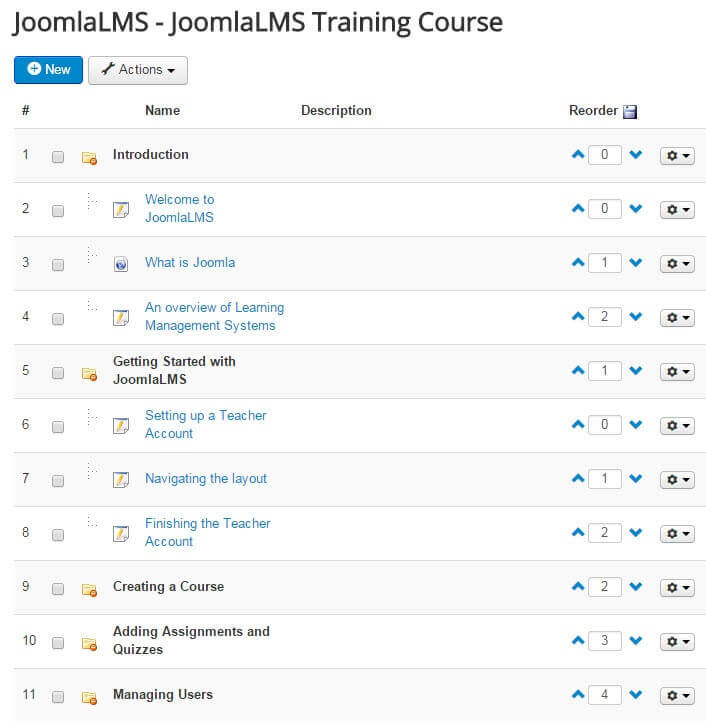
Task: Move Introduction up with its up arrow
Action: [x=578, y=154]
